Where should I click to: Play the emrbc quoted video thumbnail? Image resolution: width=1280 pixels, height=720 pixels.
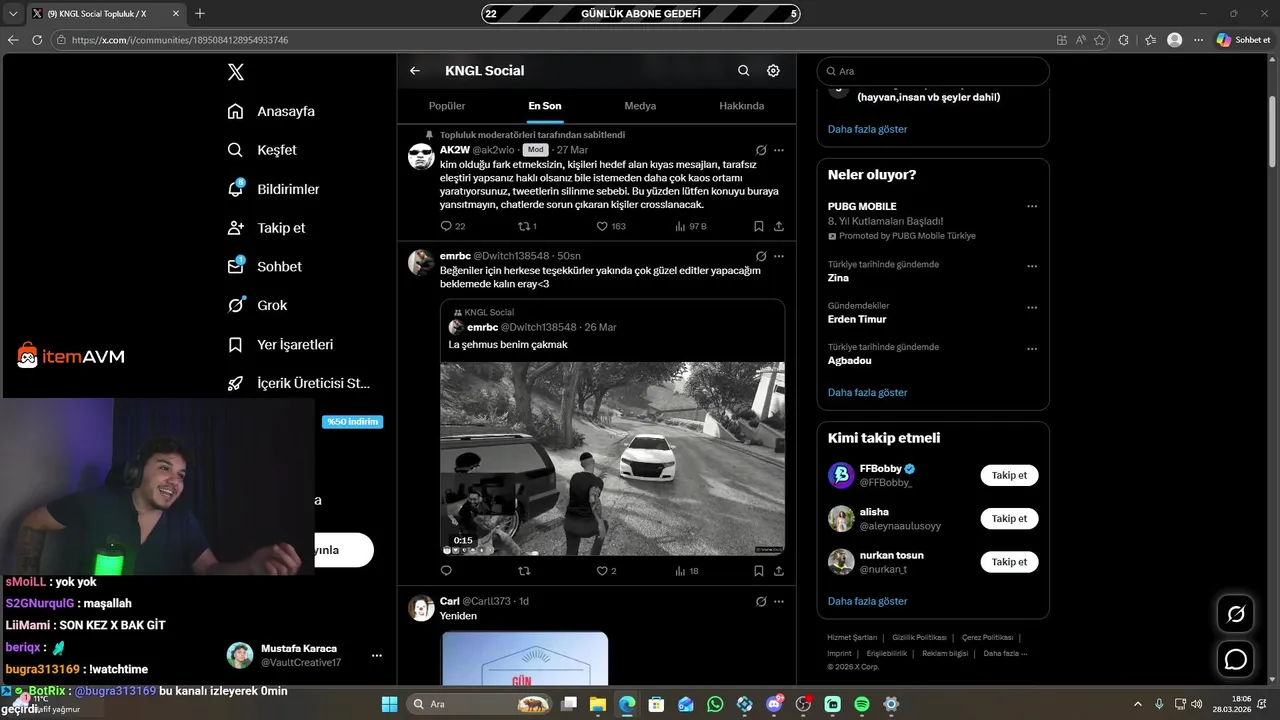612,458
